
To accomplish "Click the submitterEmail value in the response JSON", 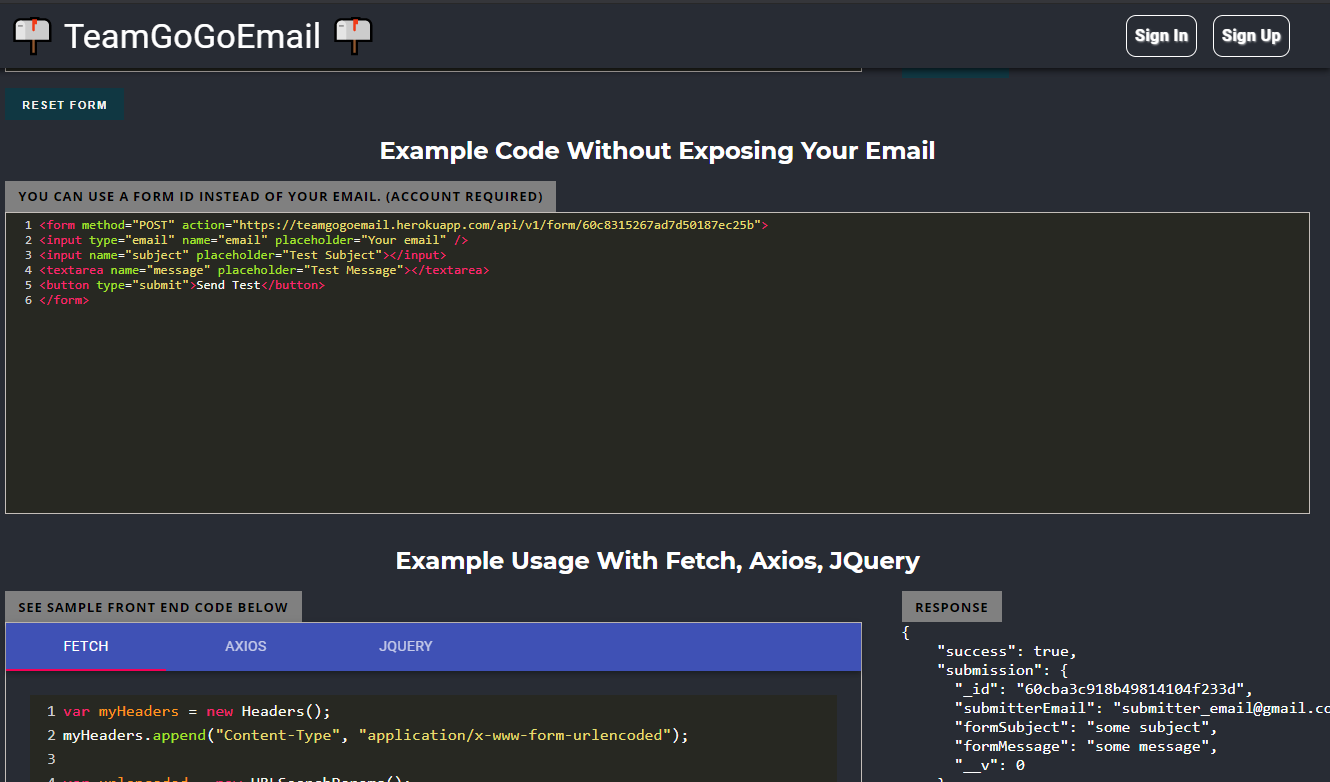I will pos(1220,707).
